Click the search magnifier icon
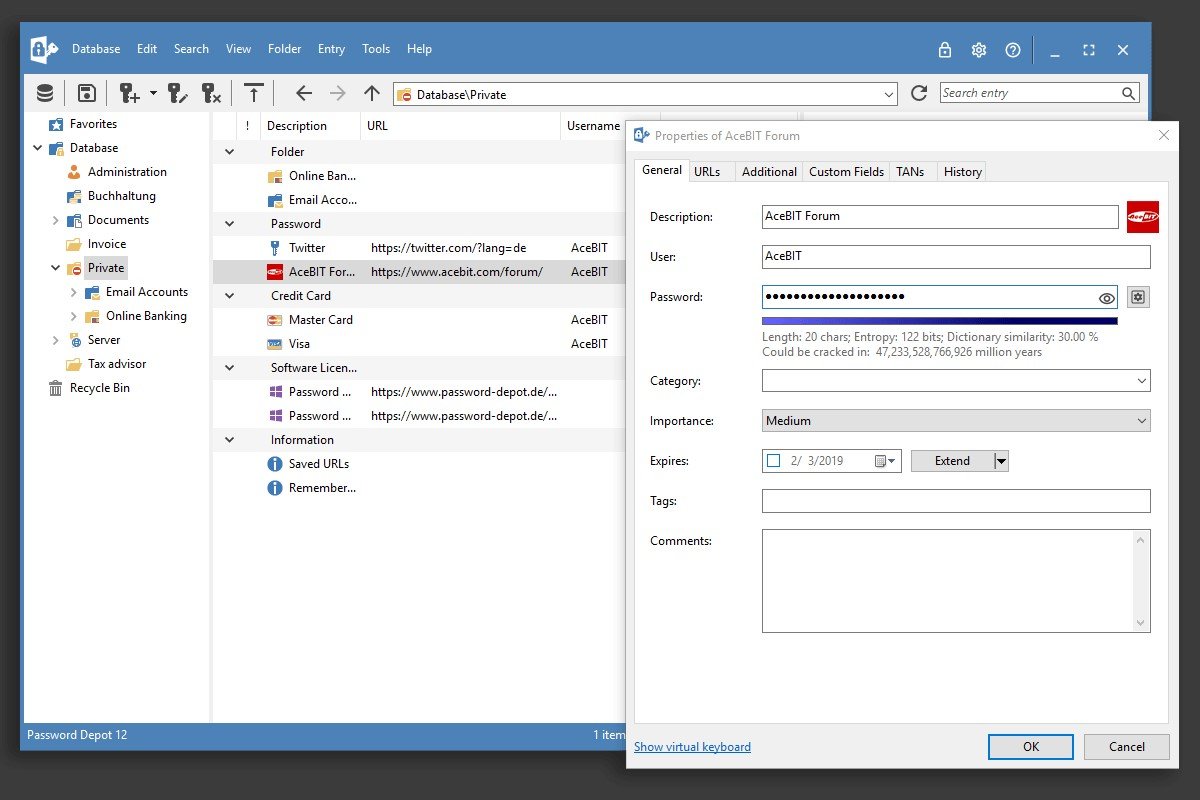1200x800 pixels. tap(1129, 93)
